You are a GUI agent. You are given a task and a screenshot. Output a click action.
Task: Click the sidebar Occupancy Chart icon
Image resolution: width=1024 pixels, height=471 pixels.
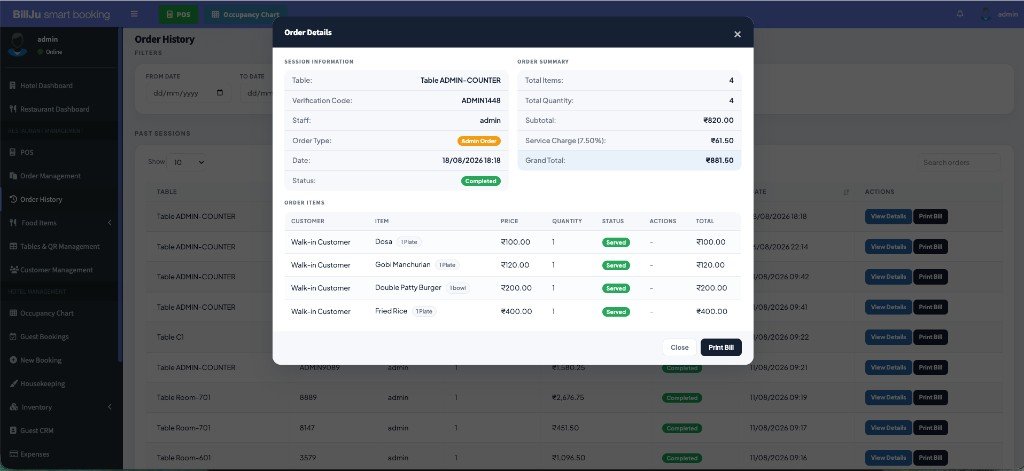(x=14, y=313)
